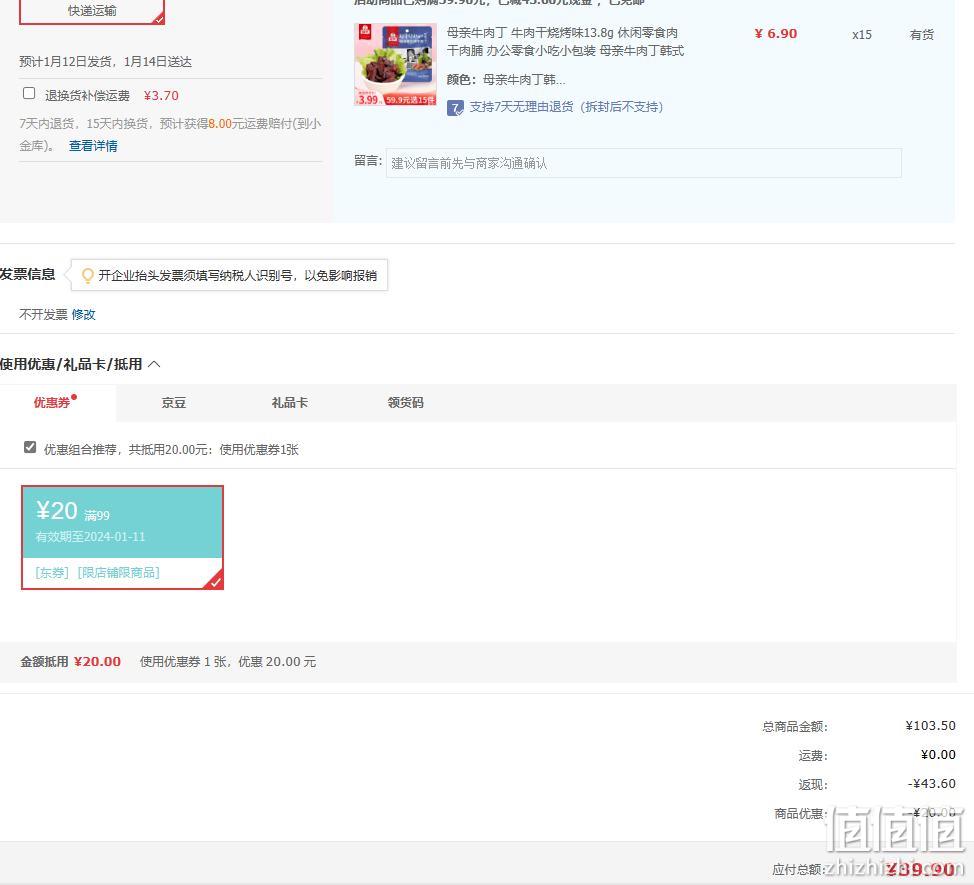The width and height of the screenshot is (974, 885).
Task: Select the ¥20 满99 coupon card
Action: (122, 537)
